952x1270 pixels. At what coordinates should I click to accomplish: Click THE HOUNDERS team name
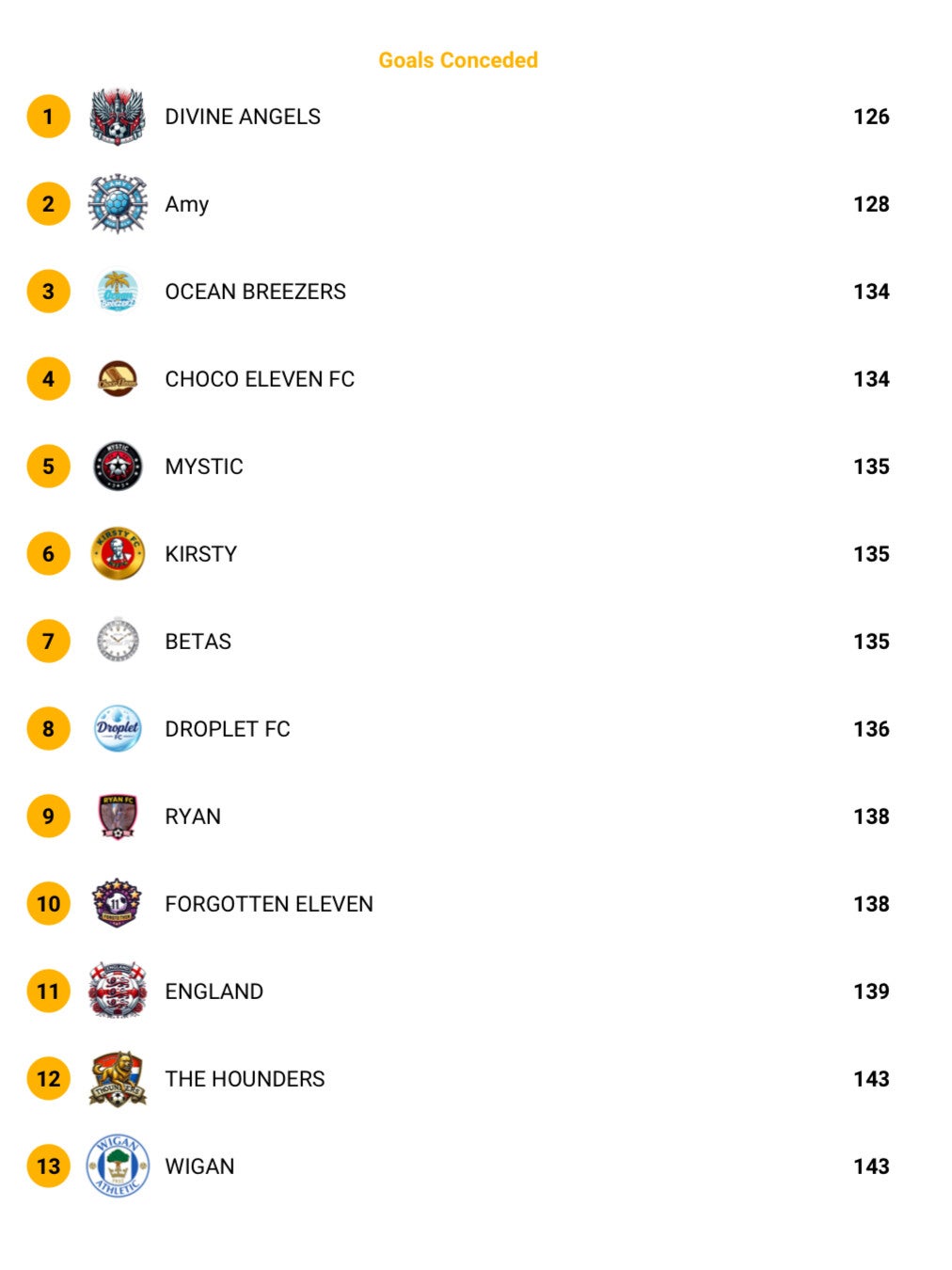[x=245, y=1079]
